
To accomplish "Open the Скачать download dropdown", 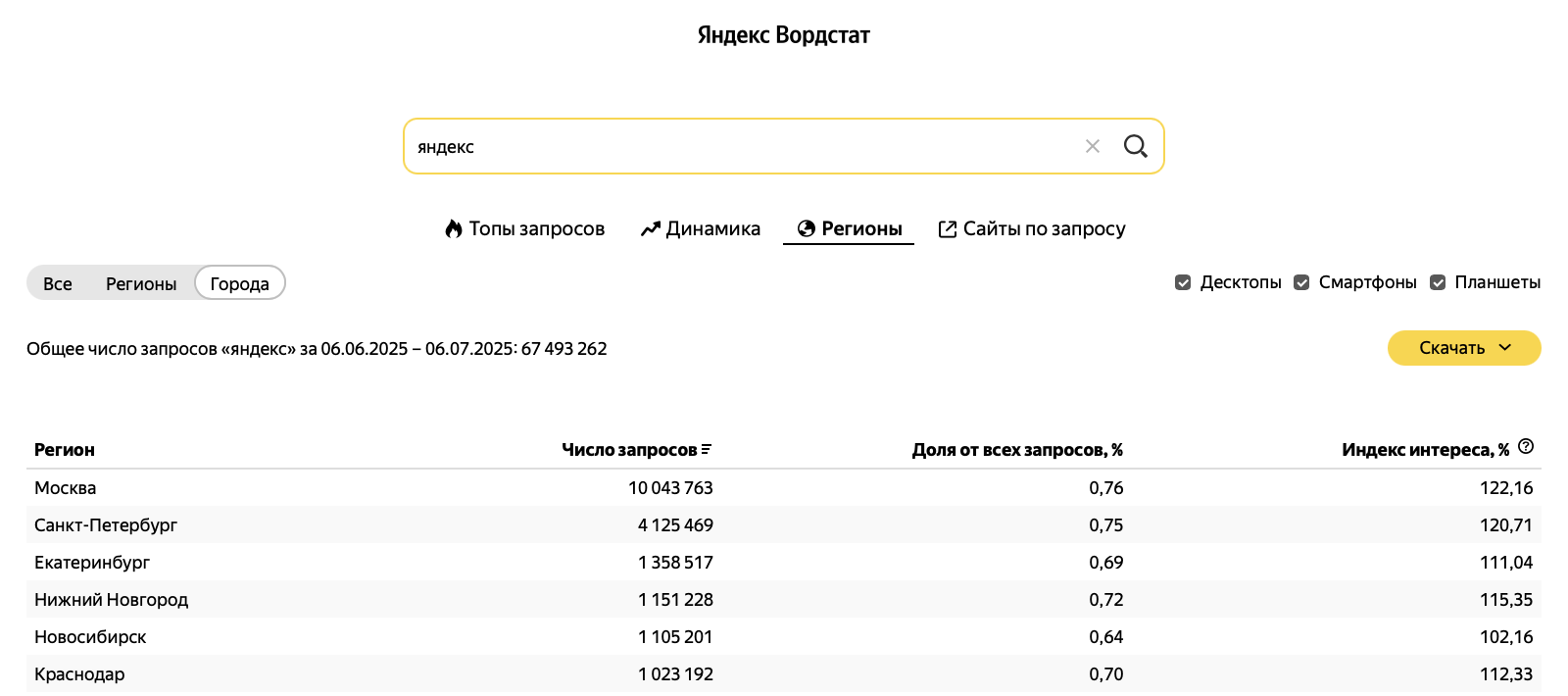I will (x=1464, y=348).
